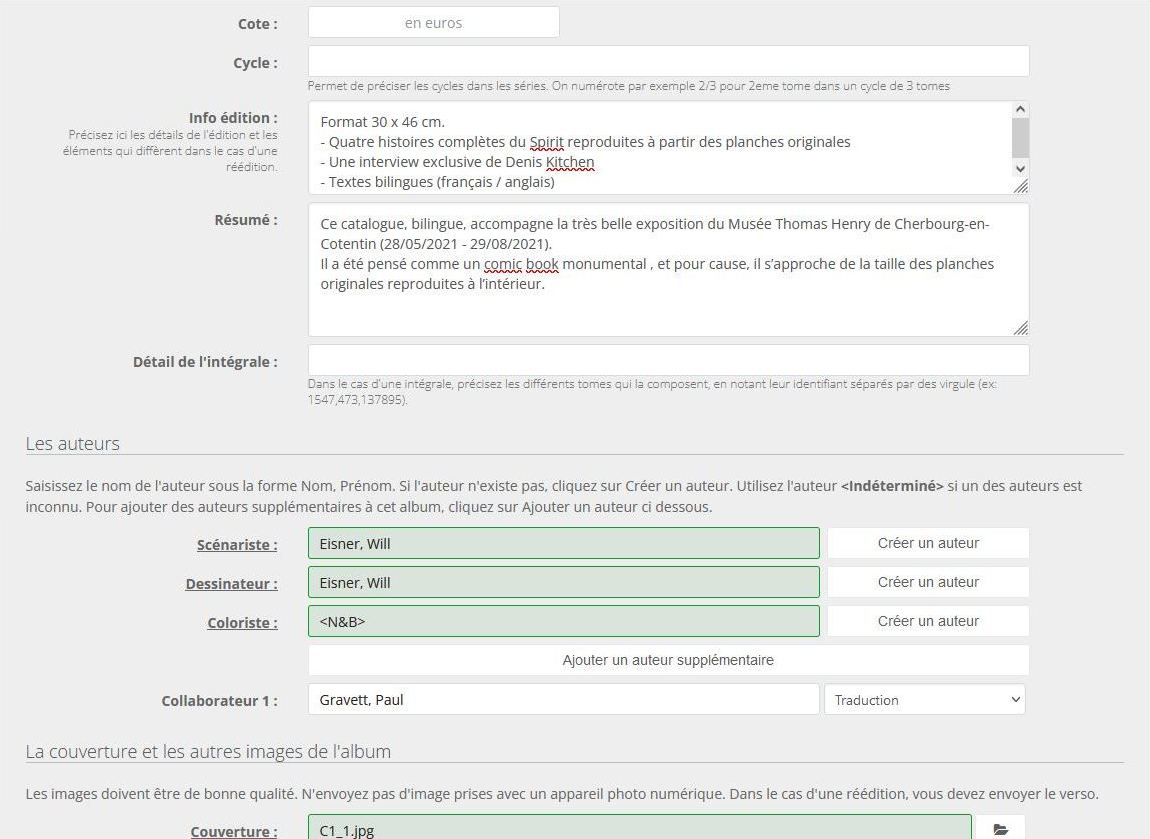Click the Scénariste label link
Viewport: 1150px width, 839px height.
[237, 545]
